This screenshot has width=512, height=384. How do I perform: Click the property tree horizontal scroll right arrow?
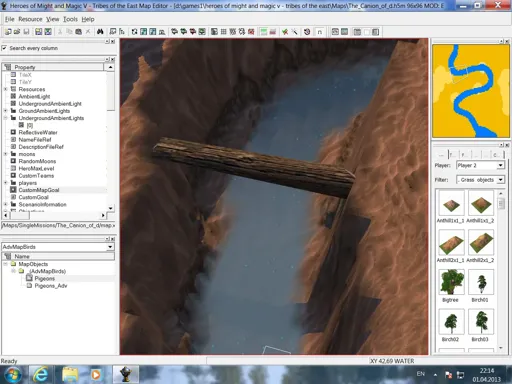coord(103,216)
